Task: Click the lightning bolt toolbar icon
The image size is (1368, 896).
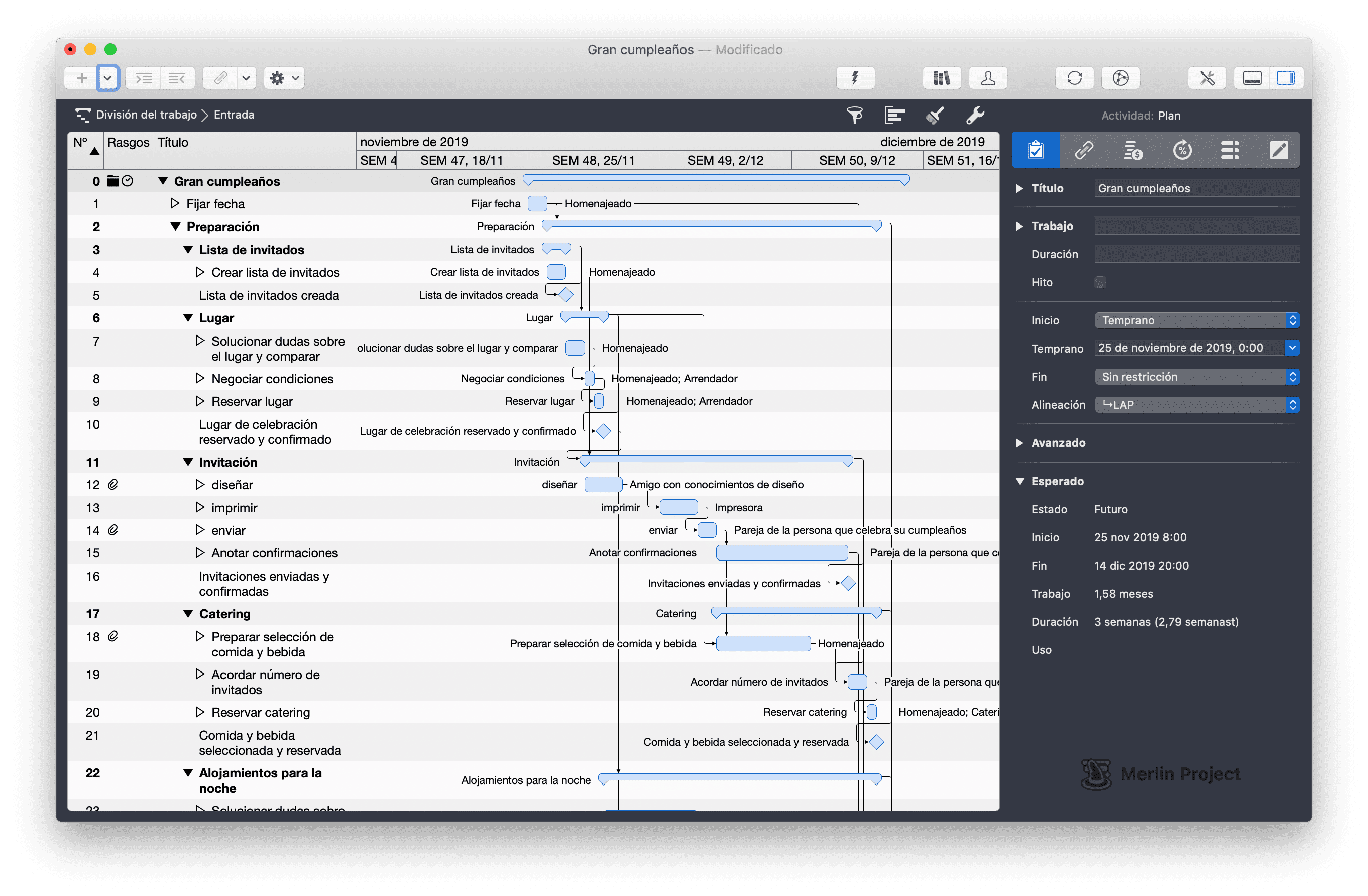Action: (855, 77)
